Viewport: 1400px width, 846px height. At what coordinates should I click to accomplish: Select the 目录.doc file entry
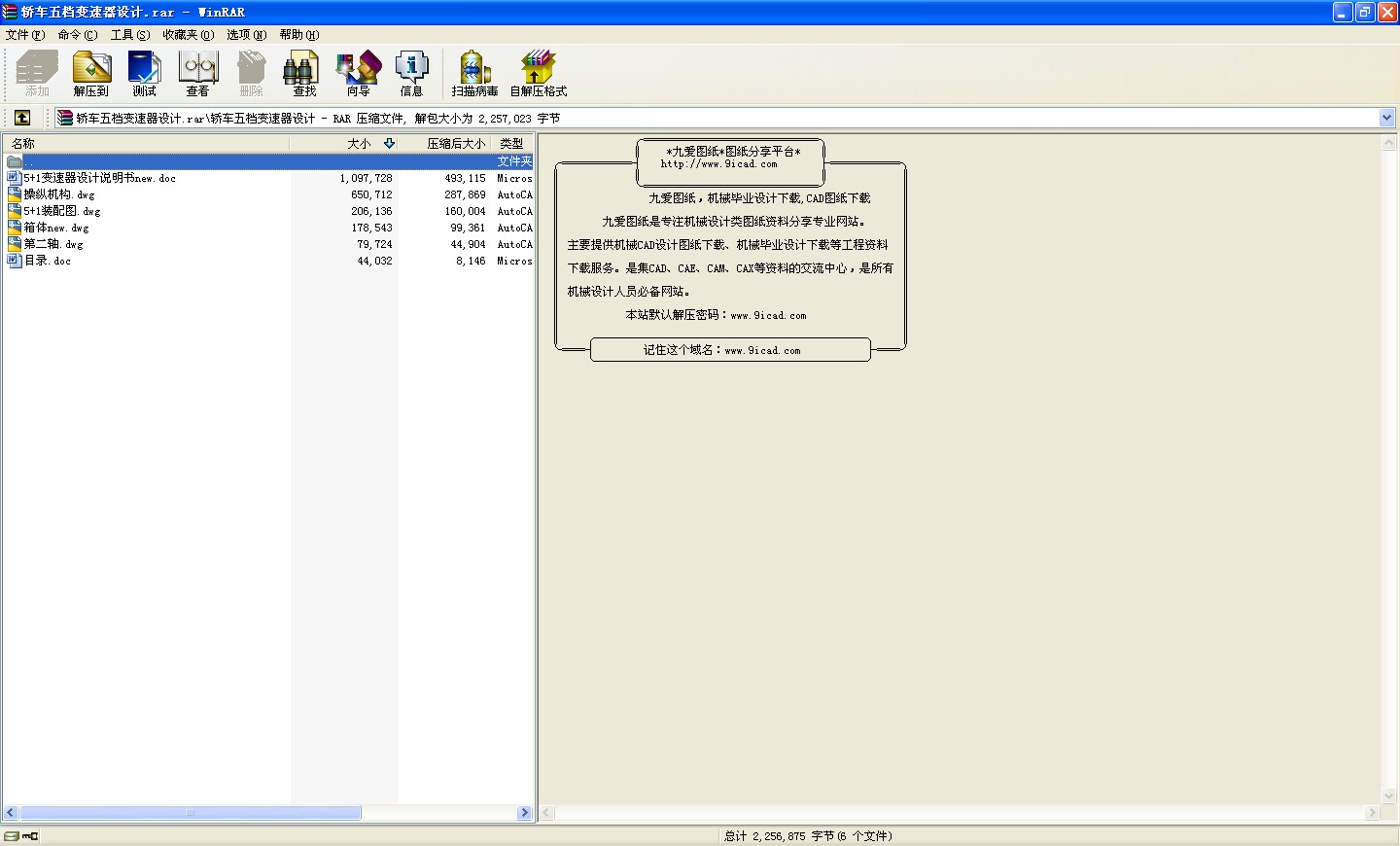47,261
